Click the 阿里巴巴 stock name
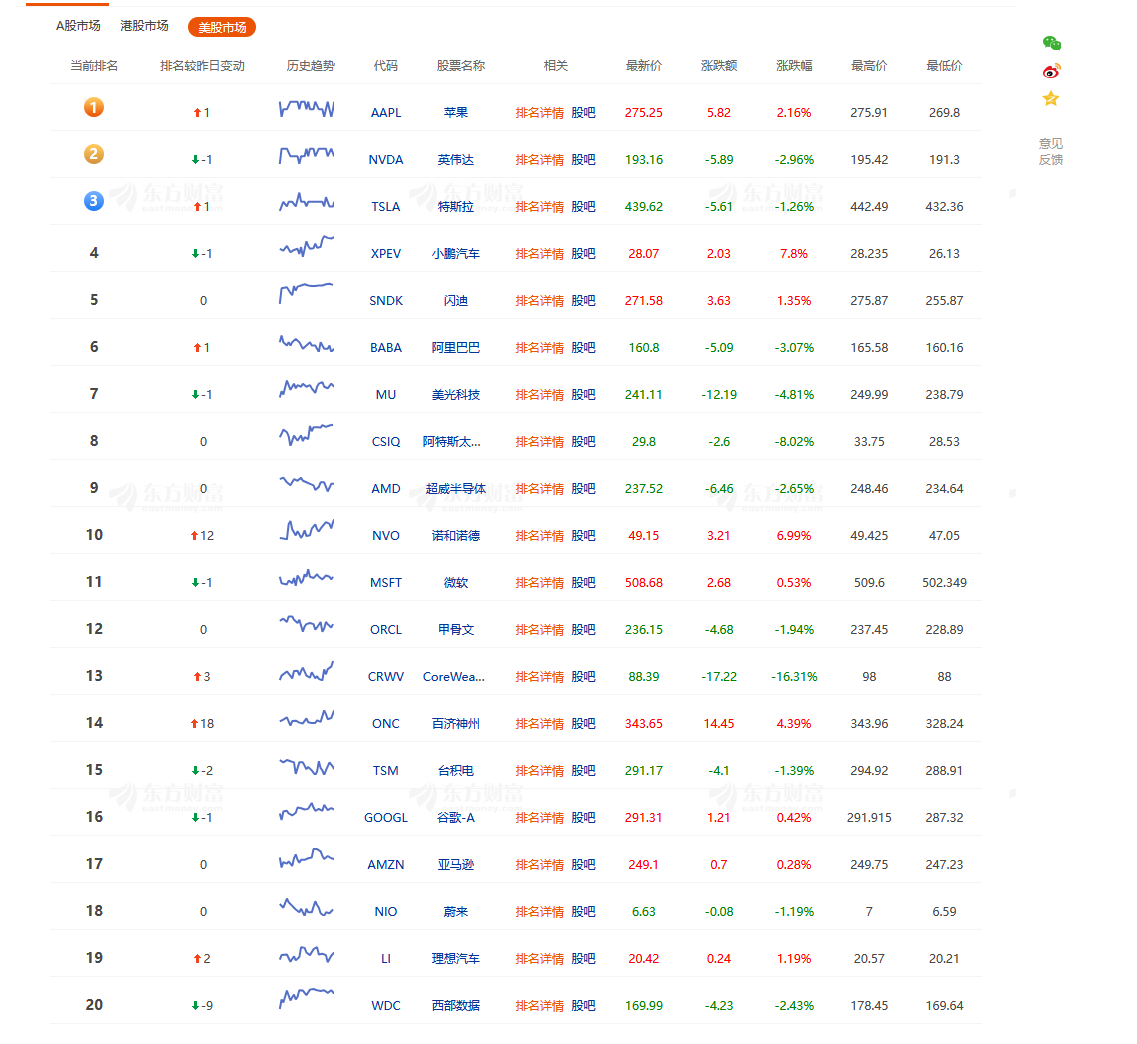The width and height of the screenshot is (1137, 1044). coord(456,348)
